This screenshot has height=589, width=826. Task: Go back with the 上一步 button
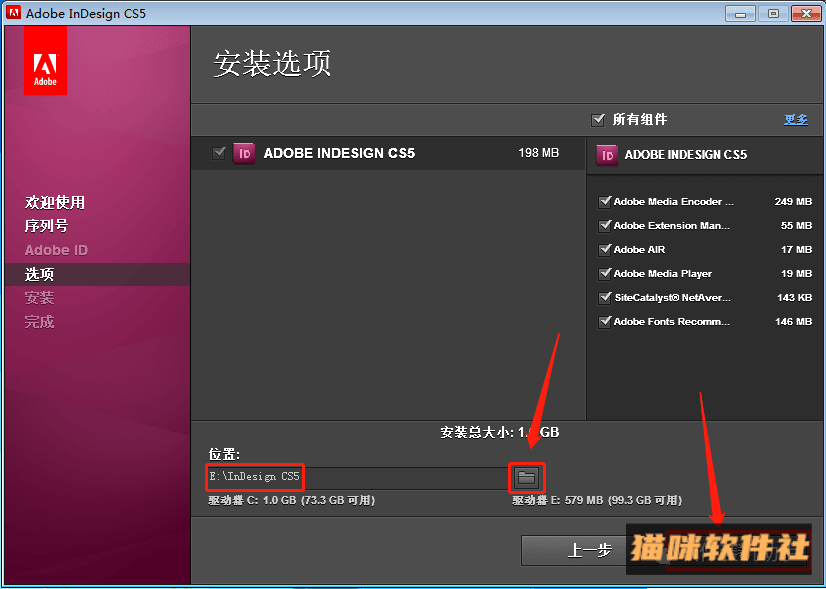point(589,551)
